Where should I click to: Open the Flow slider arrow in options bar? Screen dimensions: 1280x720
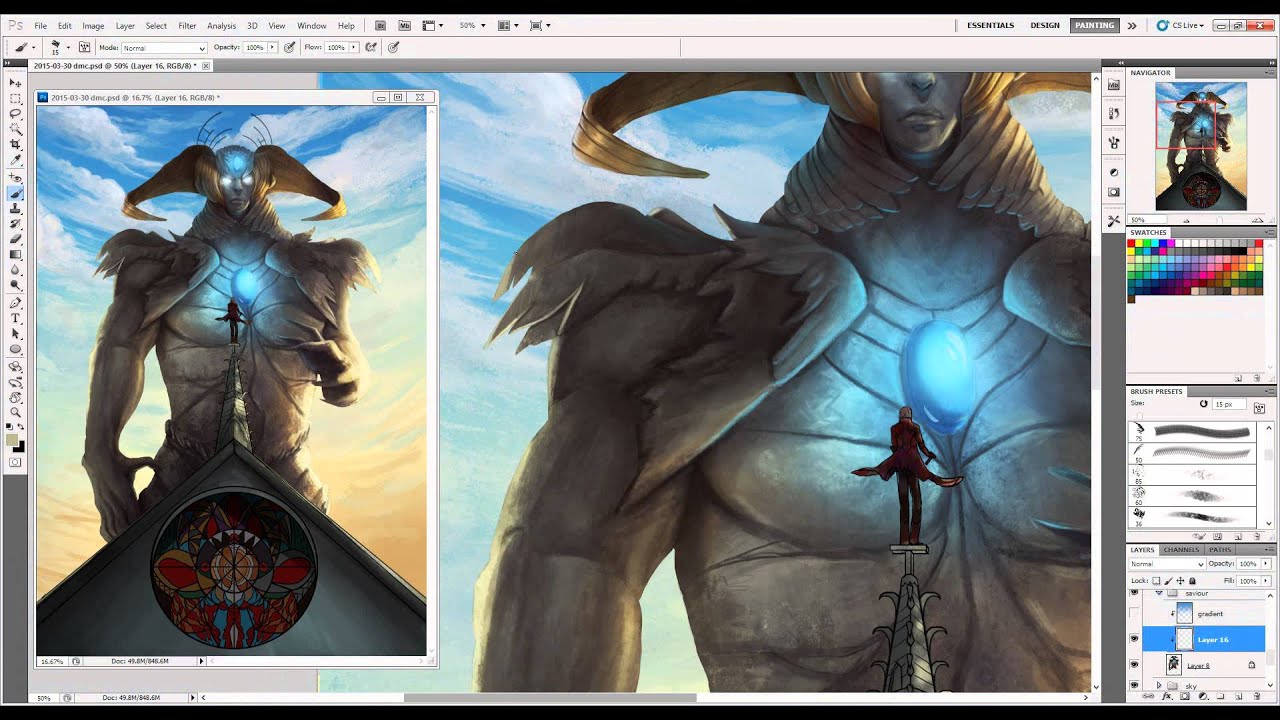coord(353,47)
